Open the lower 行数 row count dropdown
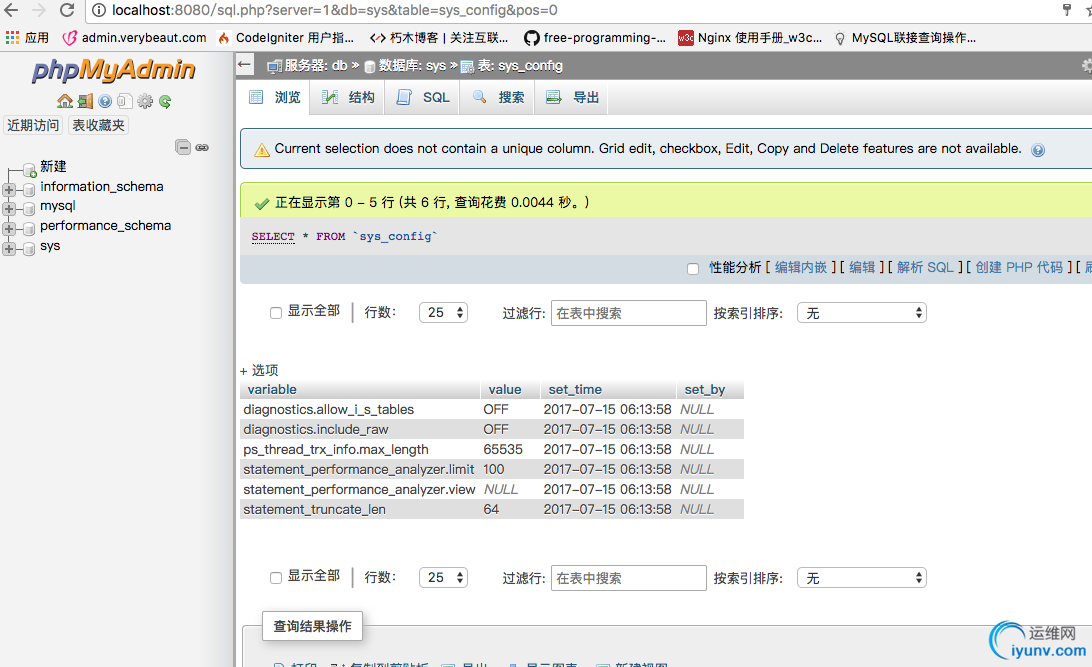The image size is (1092, 667). tap(444, 577)
